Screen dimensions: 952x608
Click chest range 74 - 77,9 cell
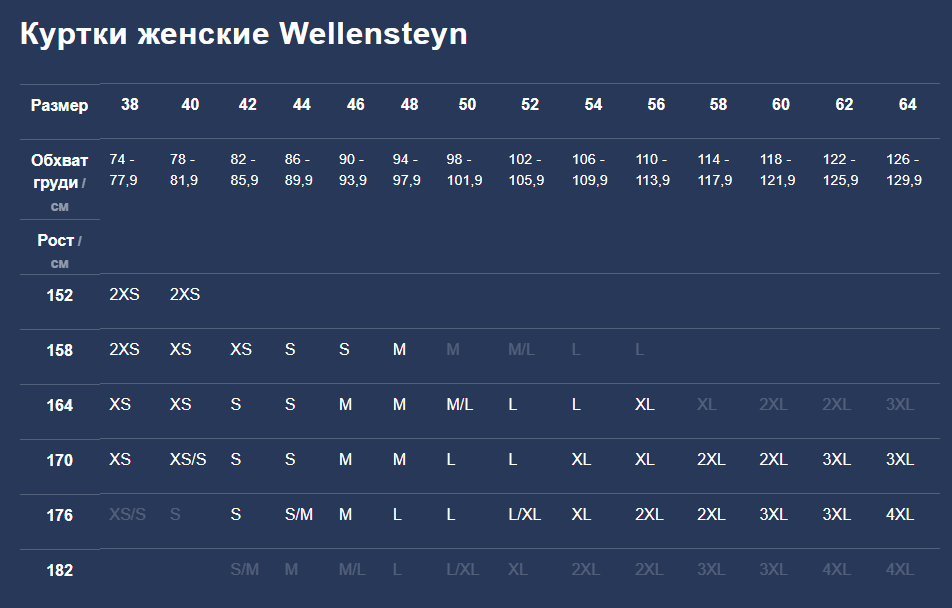click(123, 169)
